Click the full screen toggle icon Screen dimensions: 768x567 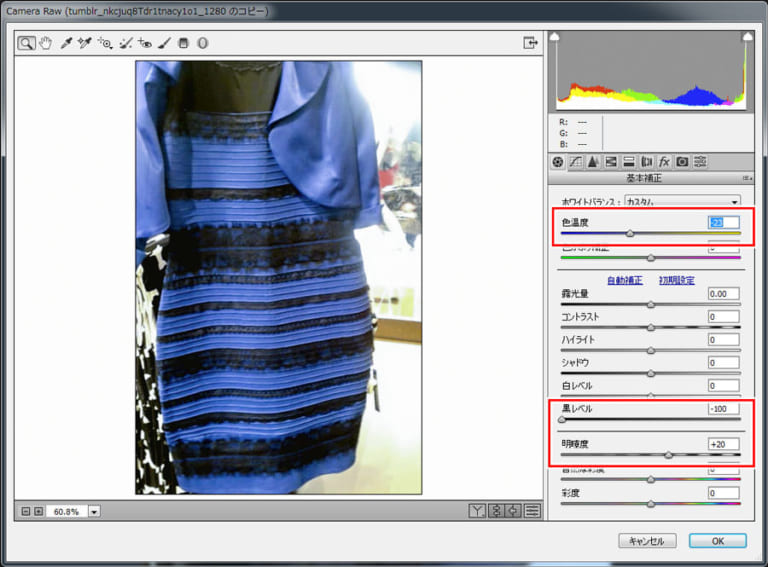point(530,43)
